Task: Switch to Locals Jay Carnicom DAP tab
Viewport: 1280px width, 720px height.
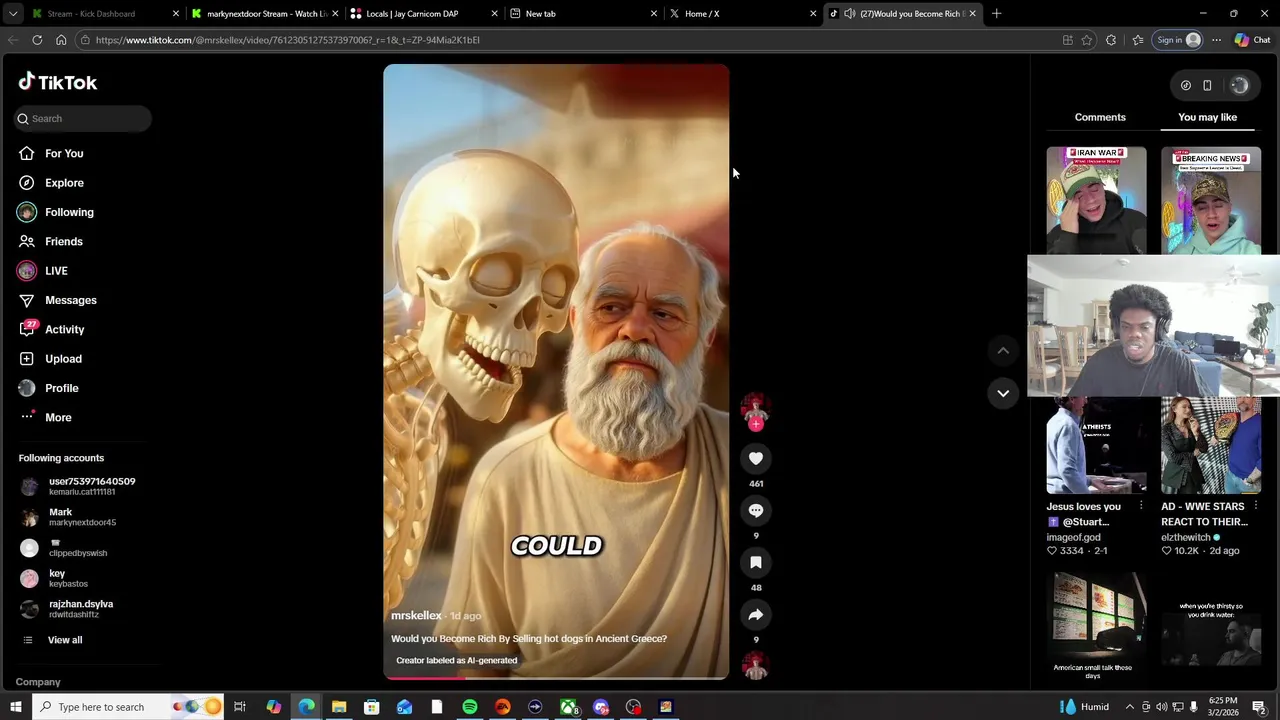Action: tap(424, 13)
